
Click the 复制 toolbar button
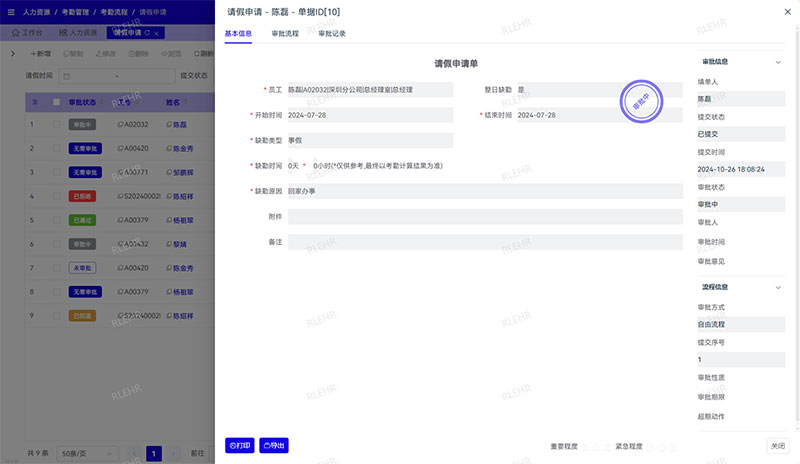point(73,54)
